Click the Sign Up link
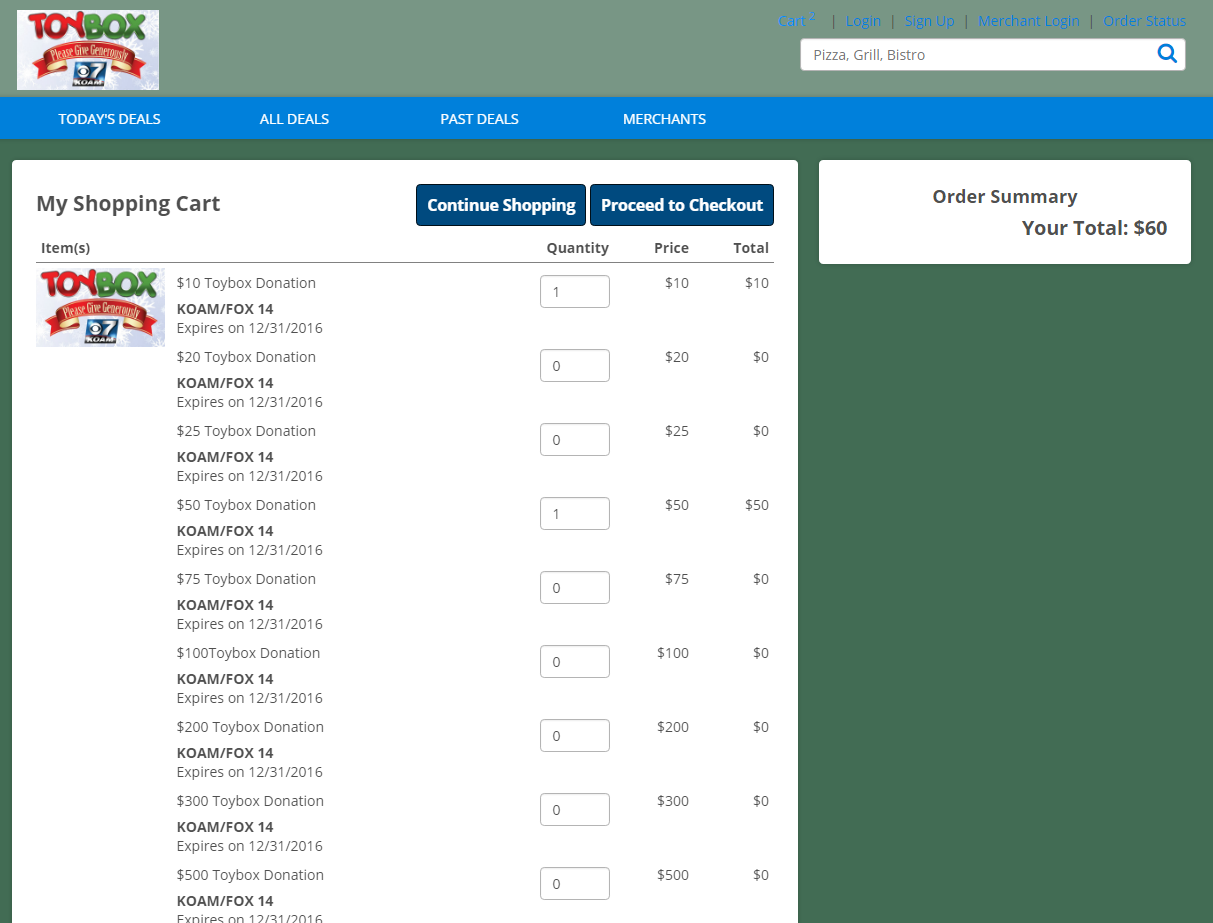 pos(929,21)
